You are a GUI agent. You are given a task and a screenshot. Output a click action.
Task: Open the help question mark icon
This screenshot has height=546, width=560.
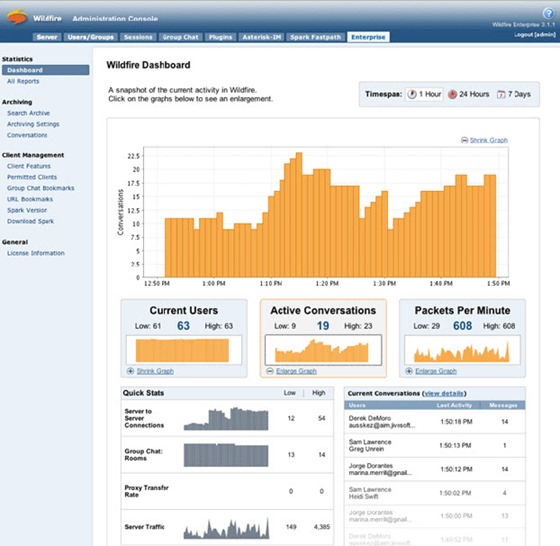pyautogui.click(x=548, y=13)
